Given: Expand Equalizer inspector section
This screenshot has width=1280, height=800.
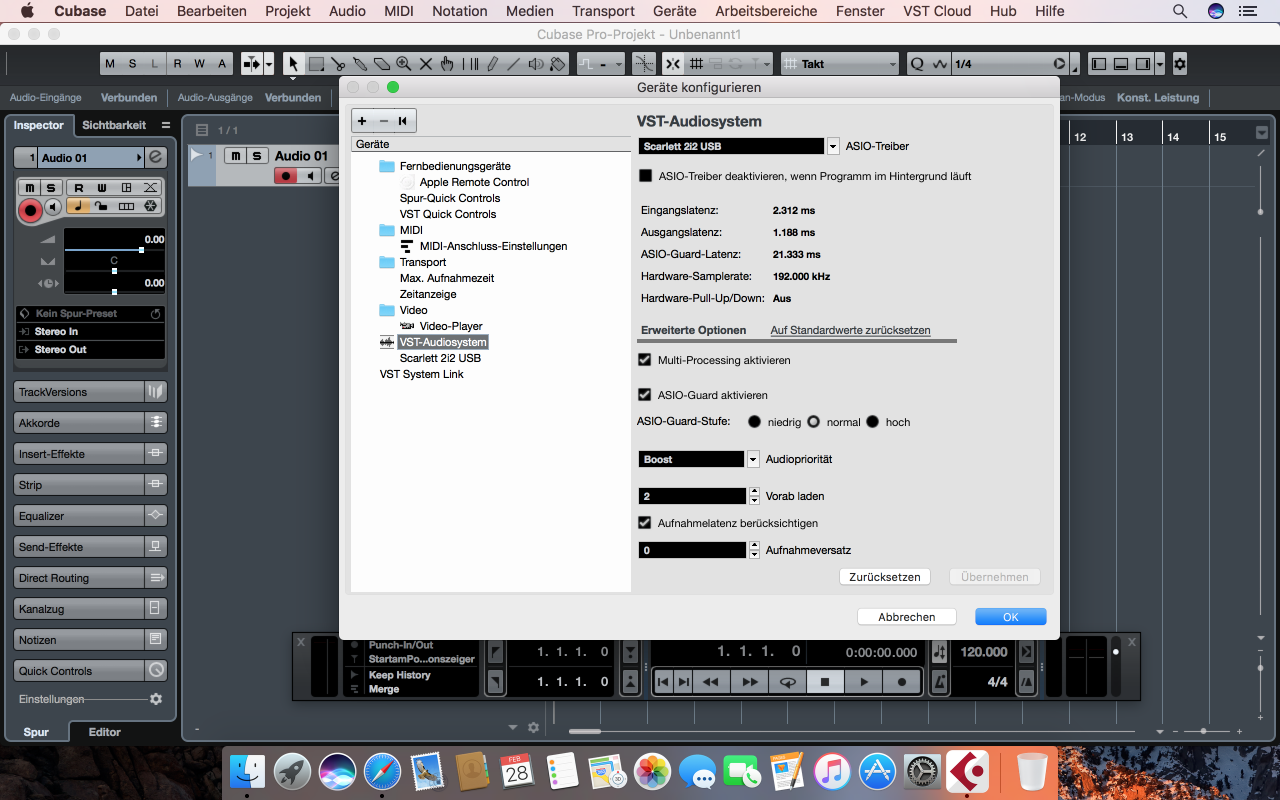Looking at the screenshot, I should click(90, 516).
